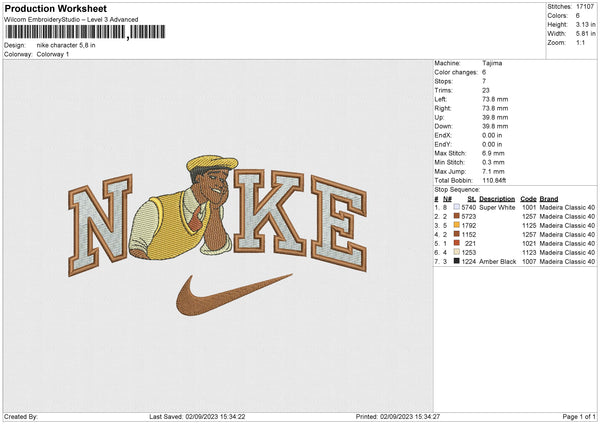Click the 1224 Amber Black color swatch
This screenshot has width=600, height=424.
[x=456, y=261]
